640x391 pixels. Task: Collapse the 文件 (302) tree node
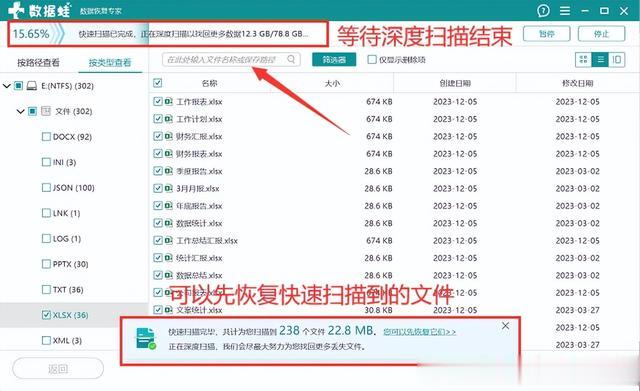pos(20,111)
